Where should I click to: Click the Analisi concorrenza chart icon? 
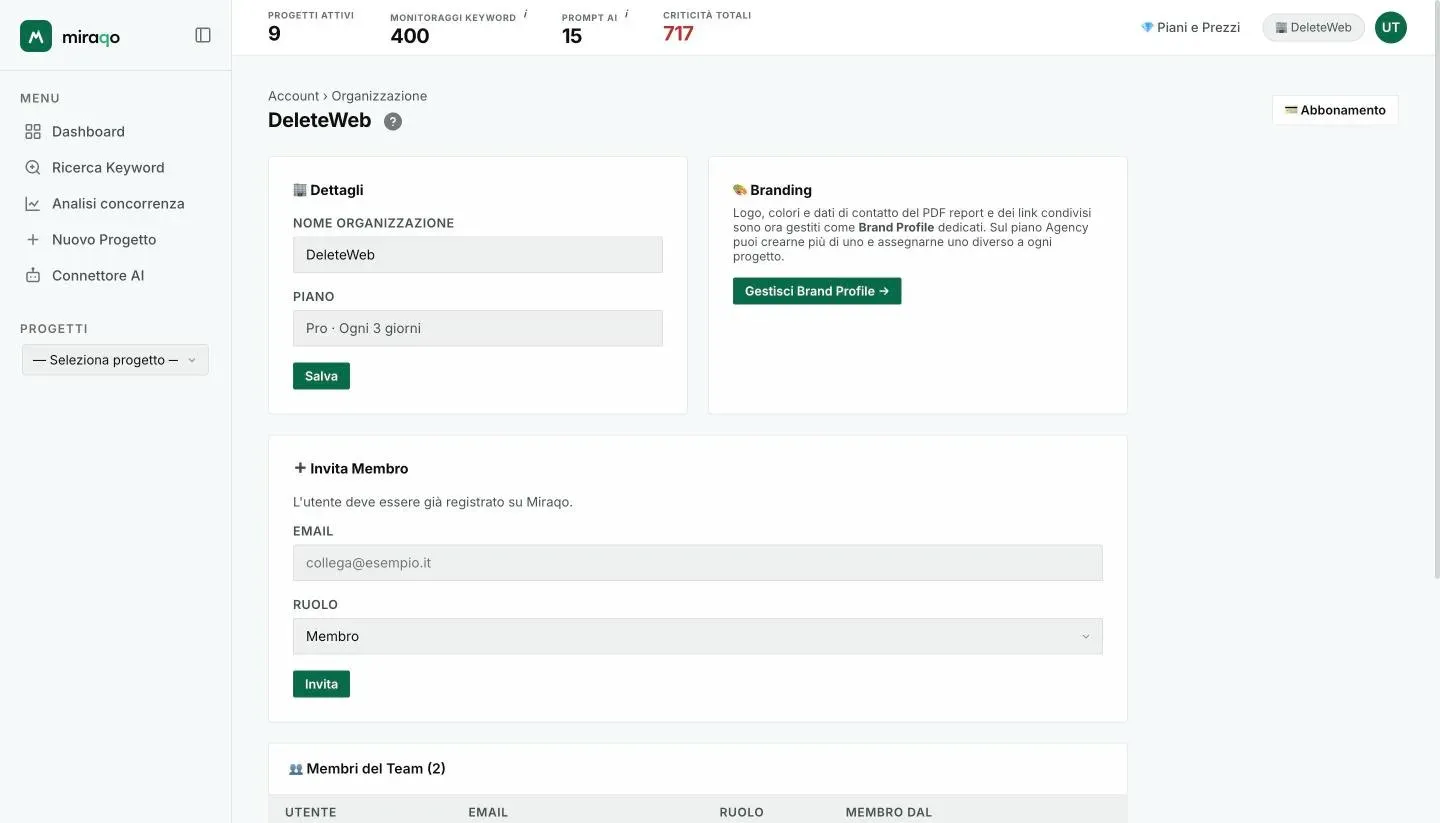coord(33,203)
